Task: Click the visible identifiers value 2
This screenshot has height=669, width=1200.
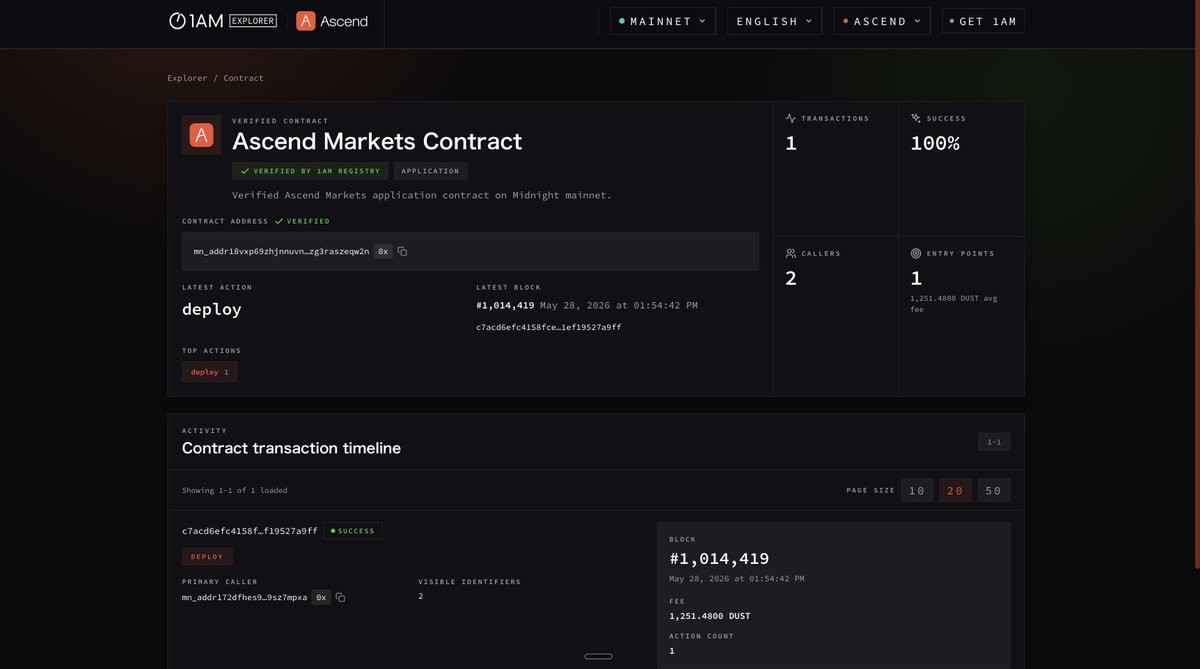Action: click(420, 596)
